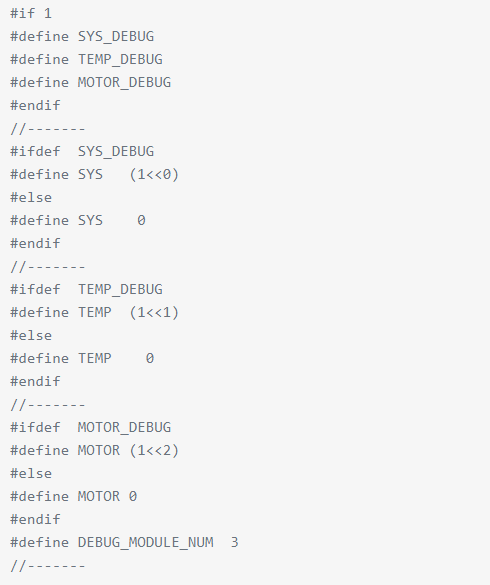The width and height of the screenshot is (490, 585).
Task: Click the (1<<1) value
Action: 154,313
